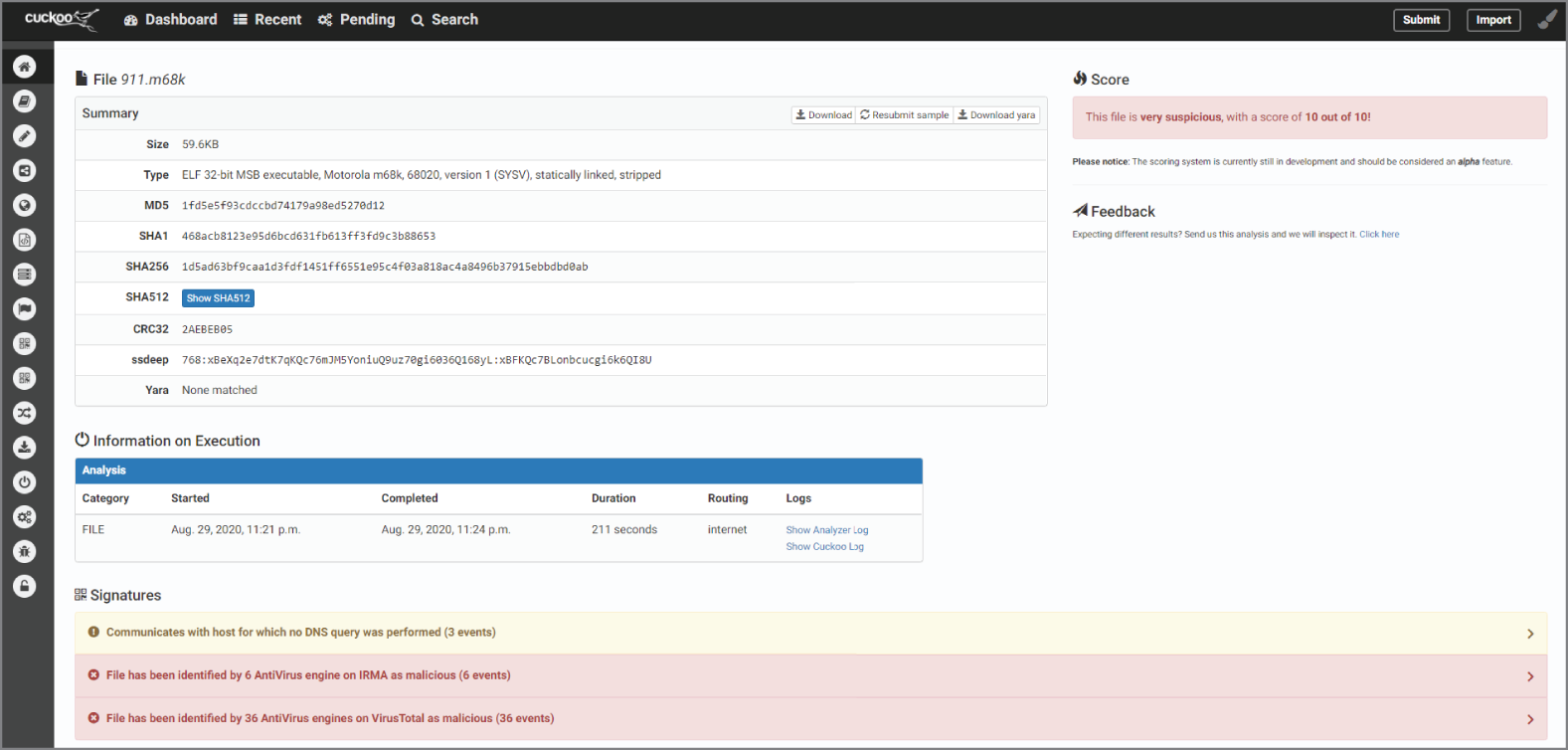The width and height of the screenshot is (1568, 750).
Task: Click the Import button
Action: pos(1493,20)
